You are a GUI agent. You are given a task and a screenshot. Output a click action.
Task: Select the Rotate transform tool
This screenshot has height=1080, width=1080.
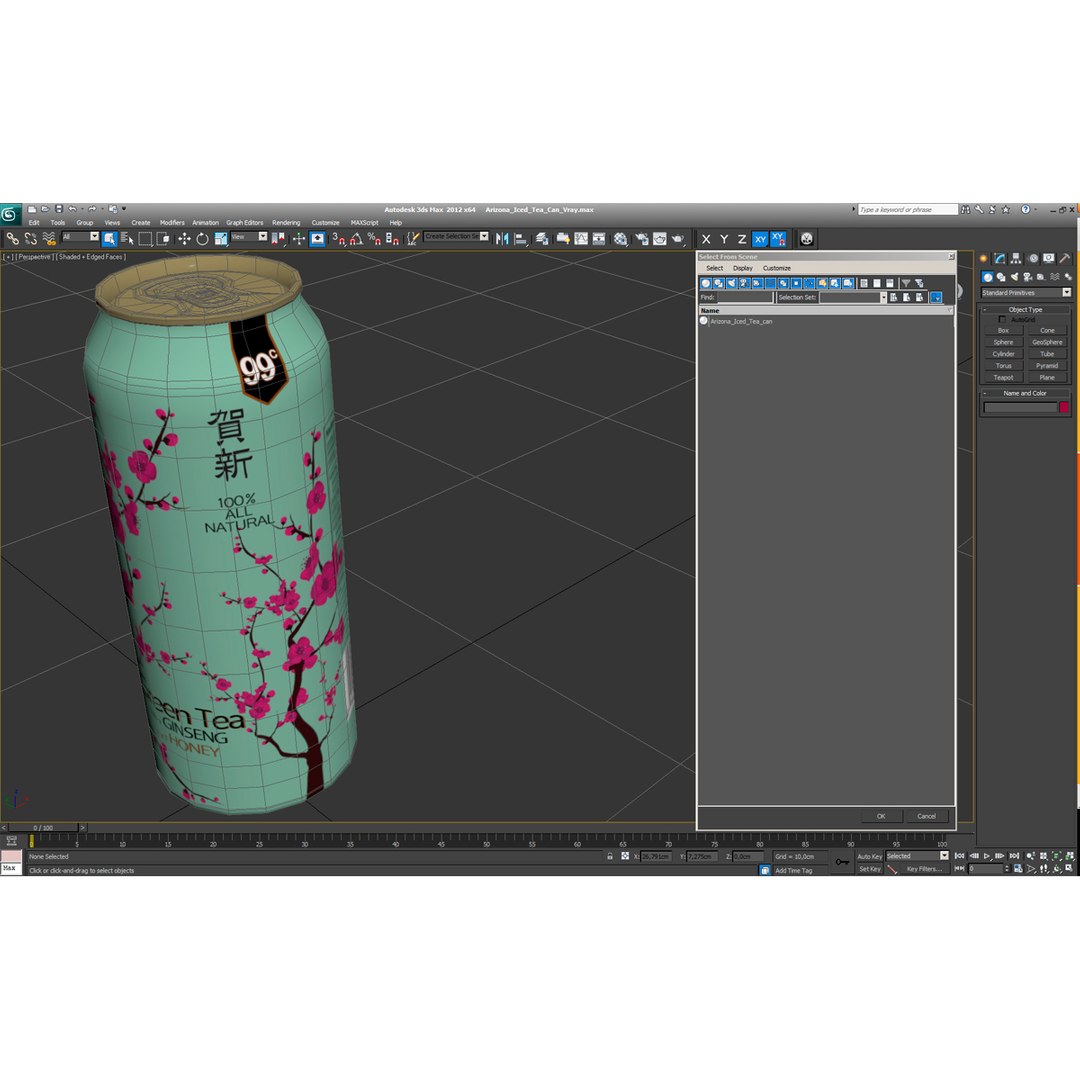coord(202,239)
